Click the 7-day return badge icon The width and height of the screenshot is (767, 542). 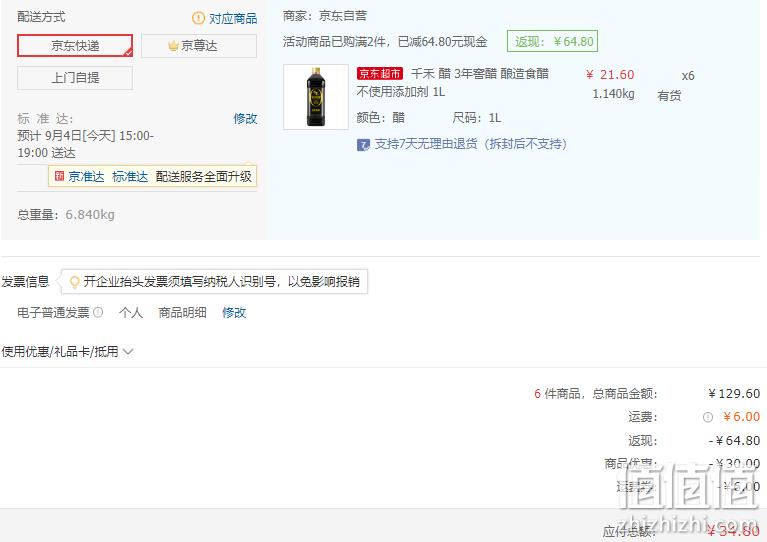pyautogui.click(x=363, y=145)
